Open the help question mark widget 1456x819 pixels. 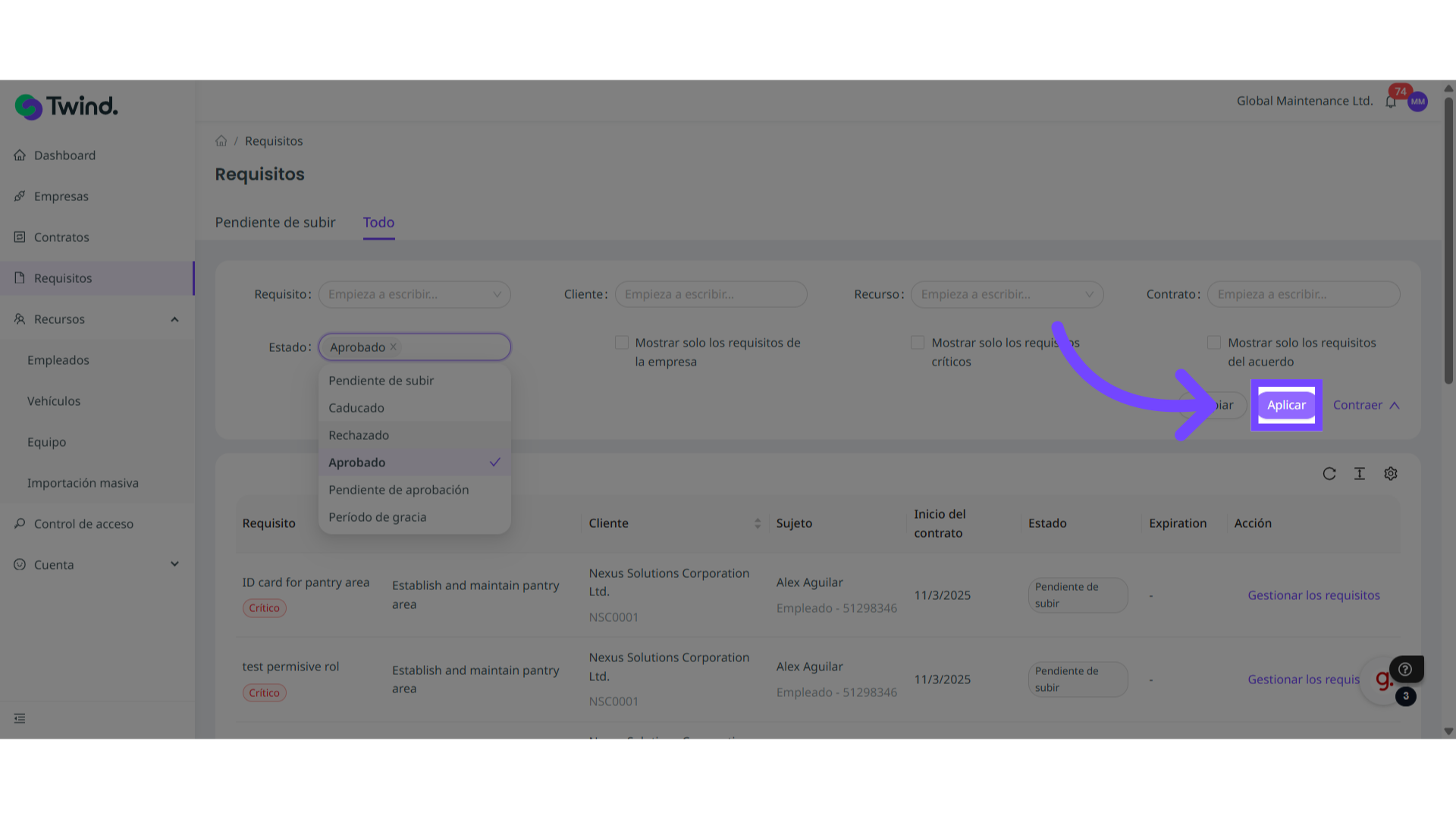coord(1405,669)
